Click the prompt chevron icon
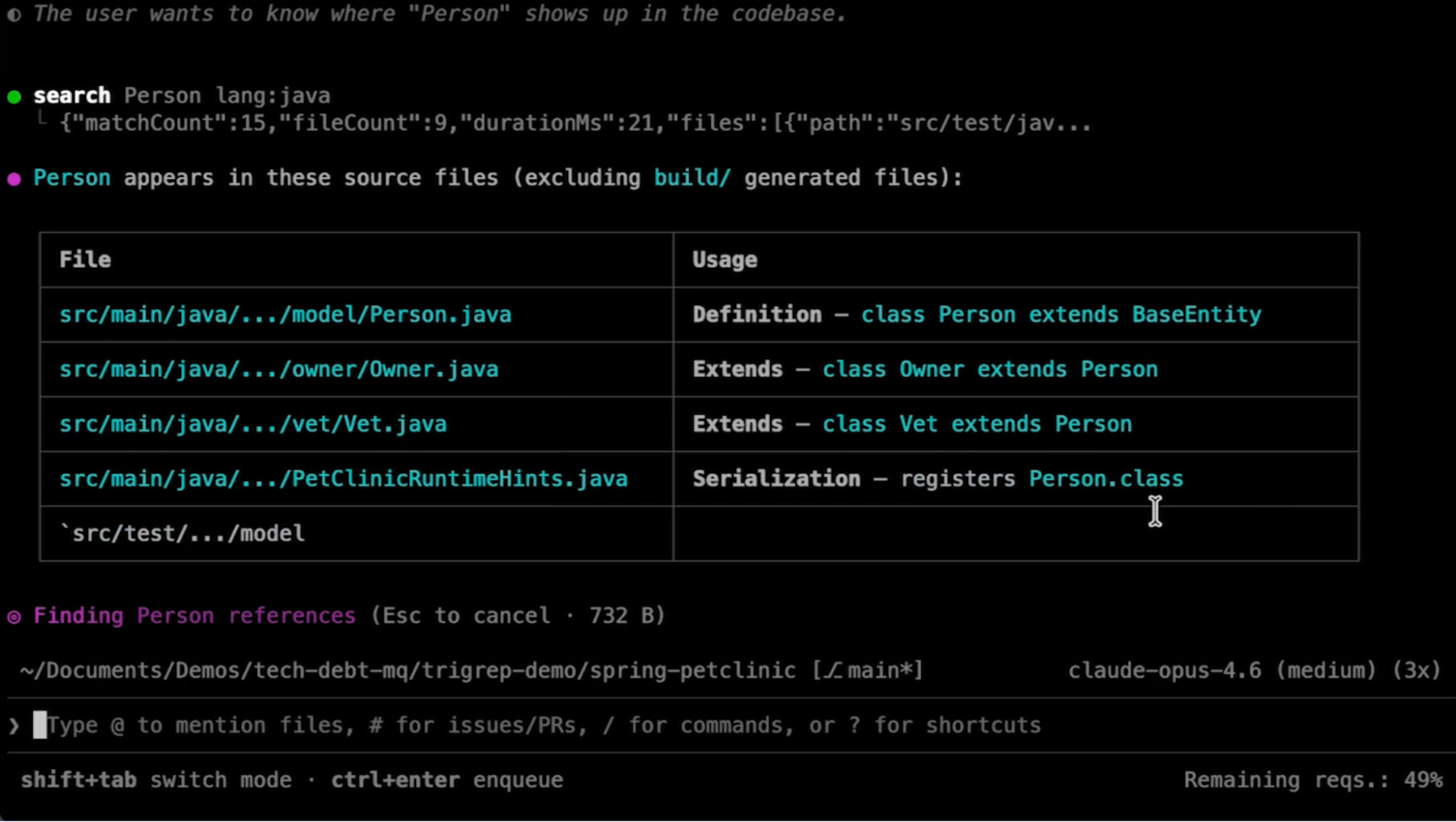The image size is (1456, 822). click(14, 725)
